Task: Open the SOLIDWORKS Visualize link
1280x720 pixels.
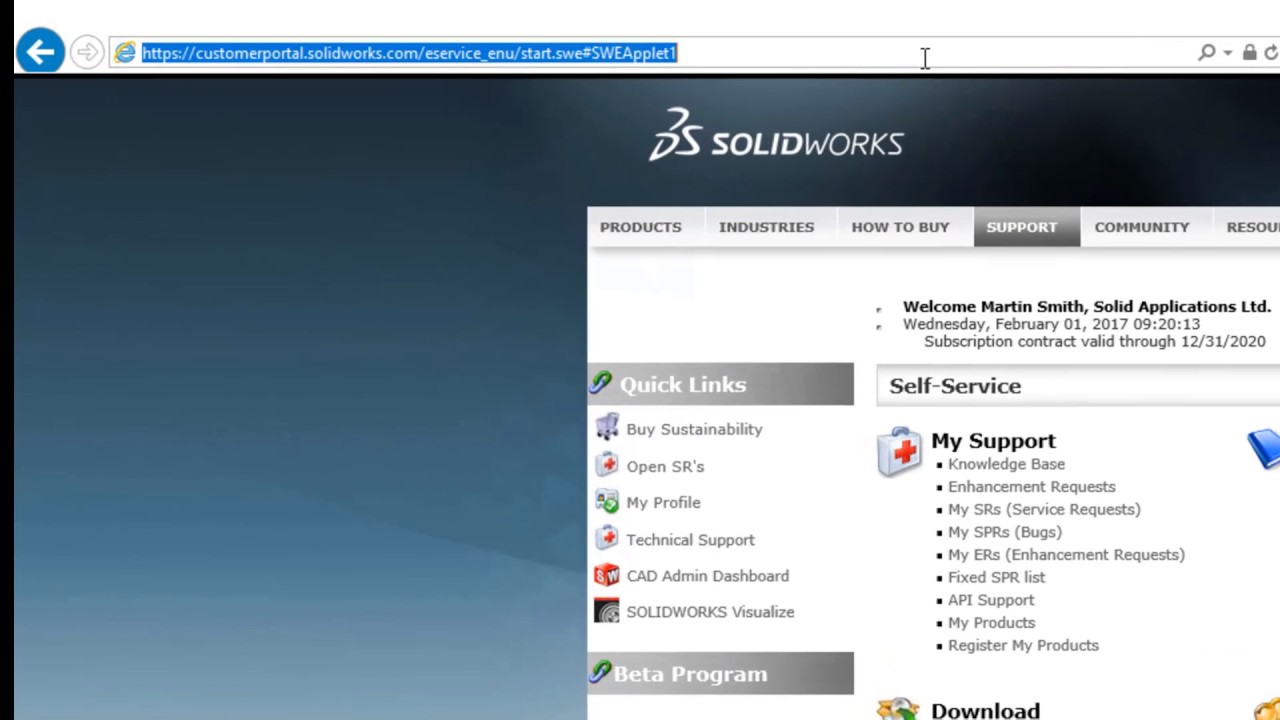Action: [710, 612]
